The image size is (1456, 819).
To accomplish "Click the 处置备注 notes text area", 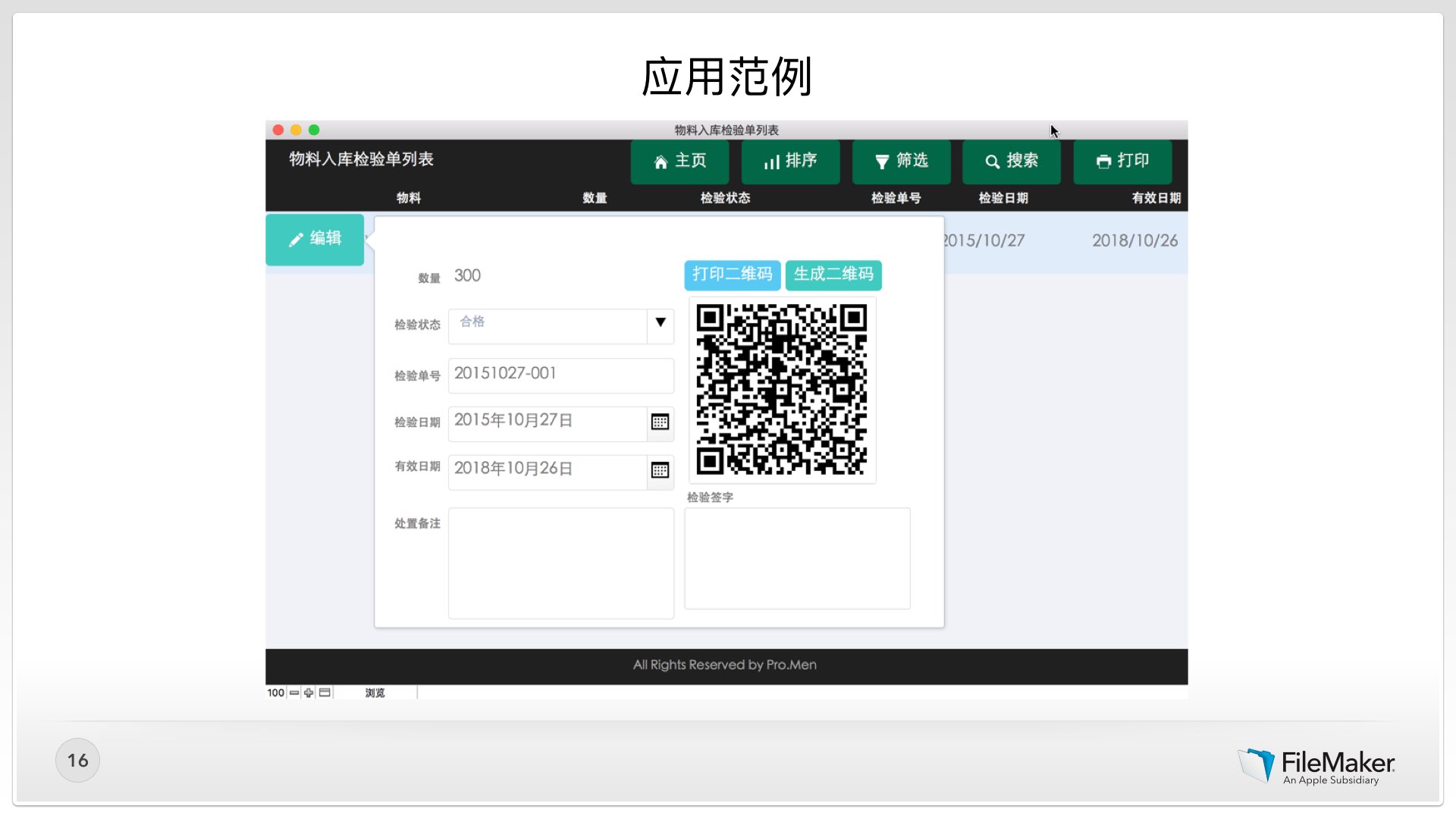I will 561,563.
